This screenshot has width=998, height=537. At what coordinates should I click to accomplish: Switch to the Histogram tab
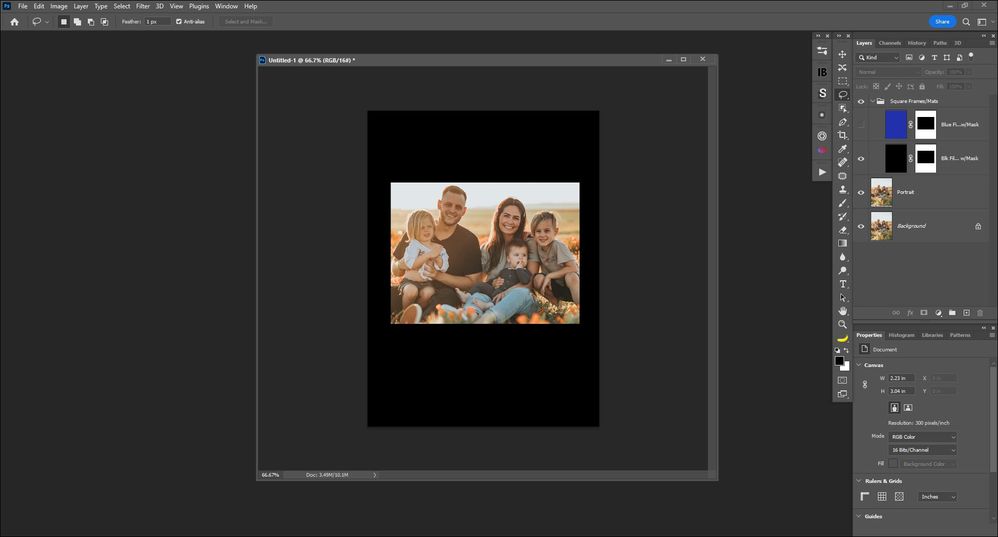[x=901, y=335]
